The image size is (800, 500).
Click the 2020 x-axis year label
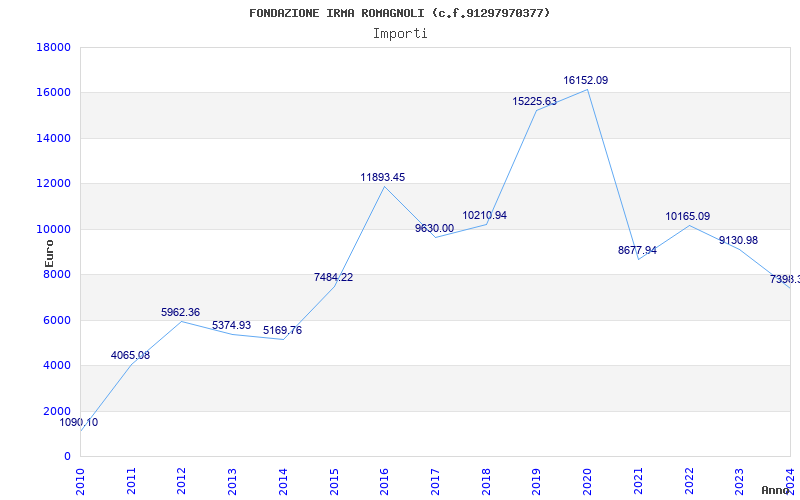tap(587, 481)
